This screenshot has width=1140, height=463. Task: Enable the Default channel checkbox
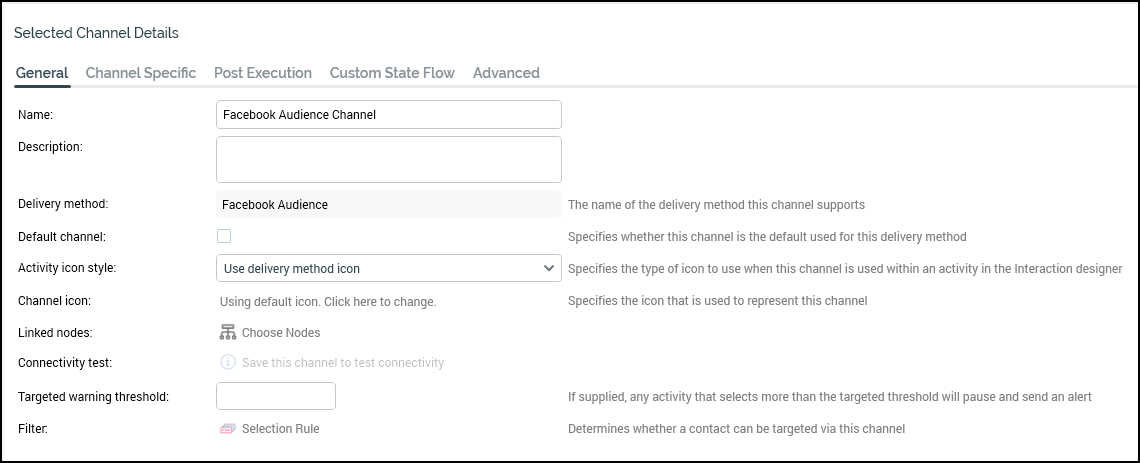coord(224,236)
